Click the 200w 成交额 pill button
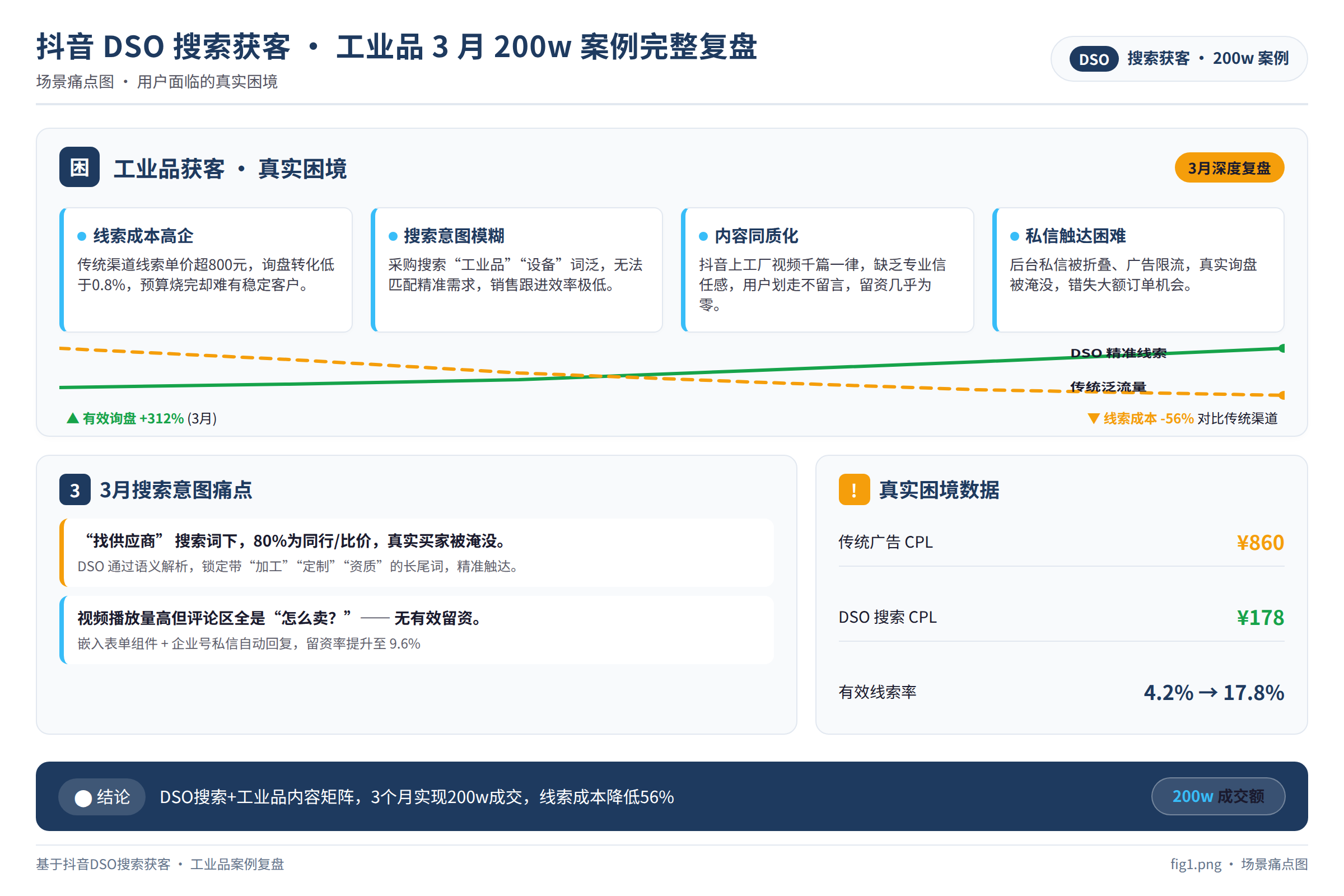This screenshot has height=896, width=1344. pyautogui.click(x=1217, y=796)
